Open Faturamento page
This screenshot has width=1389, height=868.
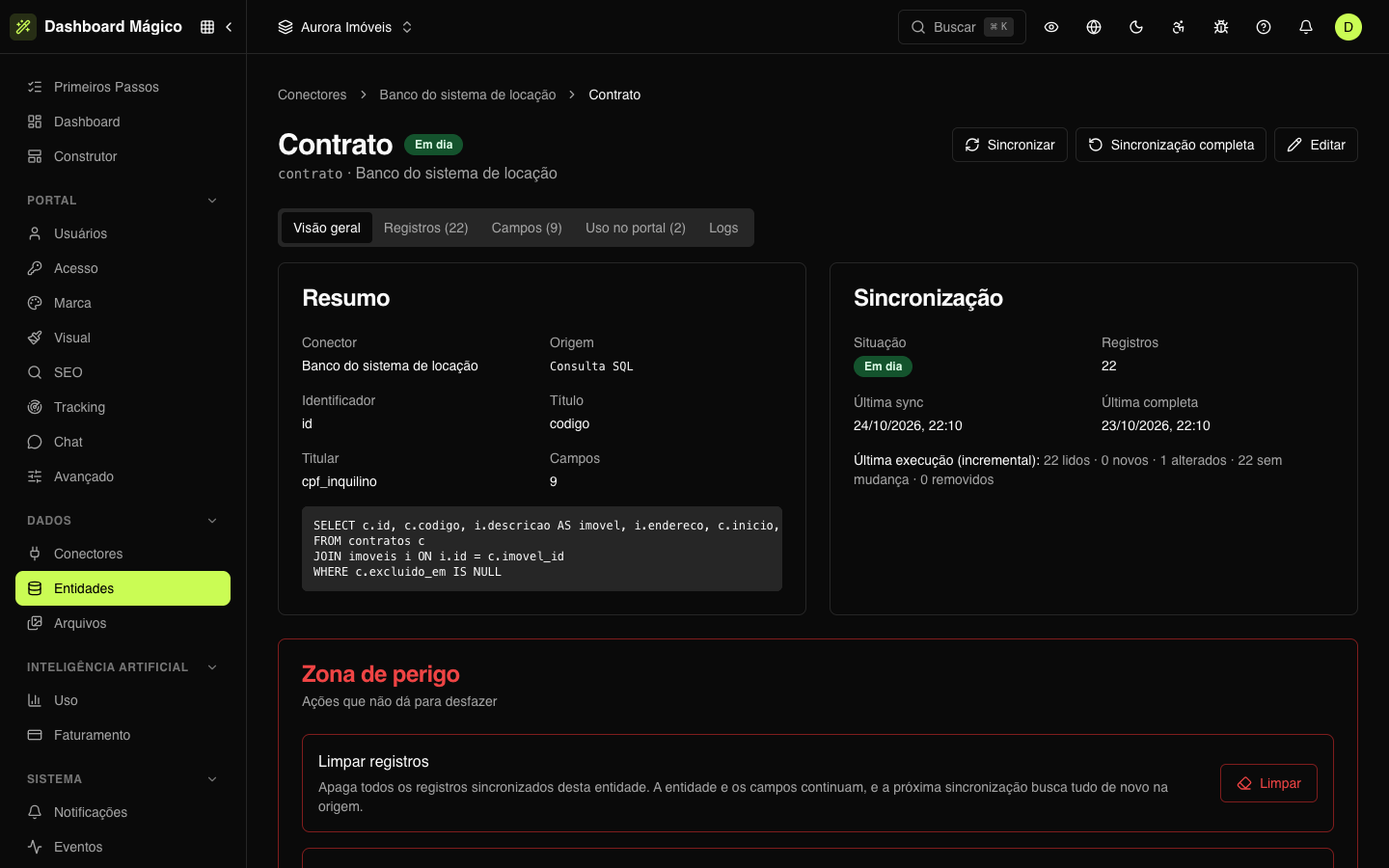[x=123, y=735]
